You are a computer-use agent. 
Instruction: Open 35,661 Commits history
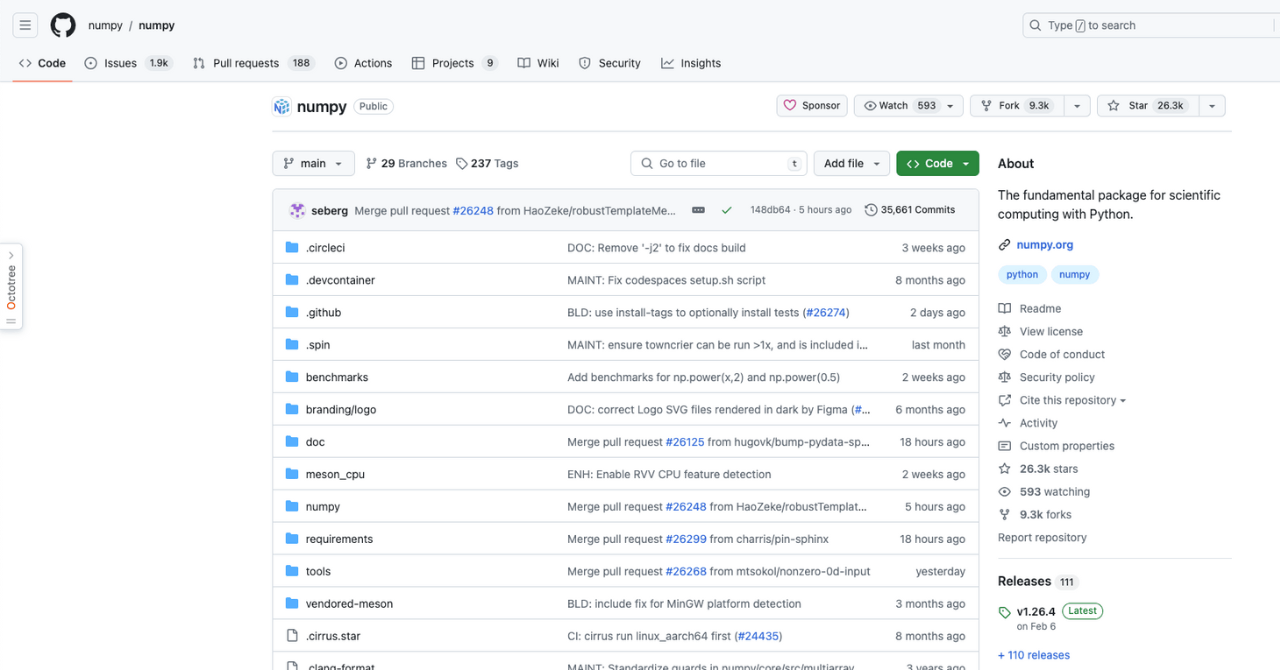click(x=910, y=210)
